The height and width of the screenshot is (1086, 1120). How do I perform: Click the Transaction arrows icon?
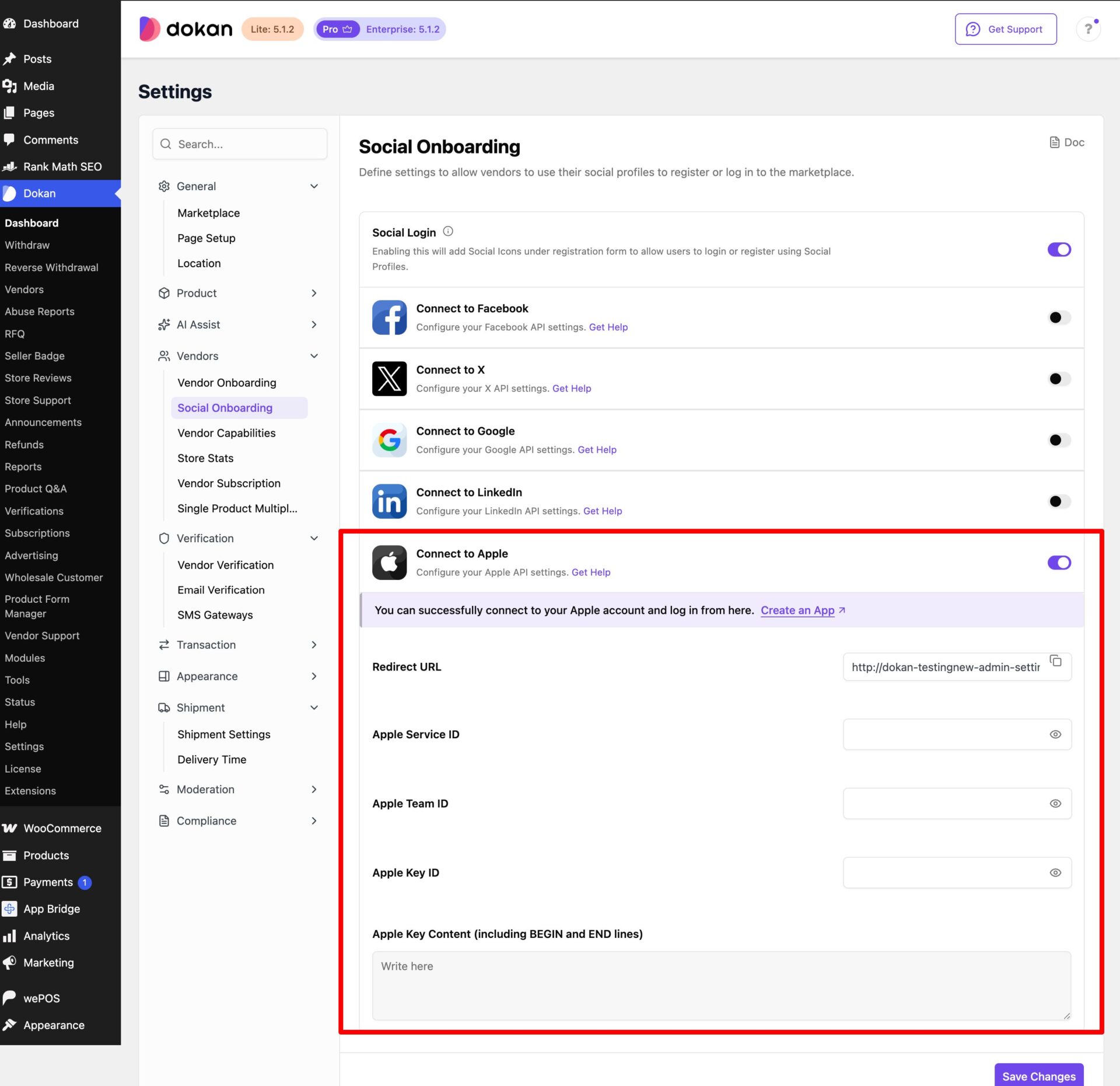coord(164,645)
